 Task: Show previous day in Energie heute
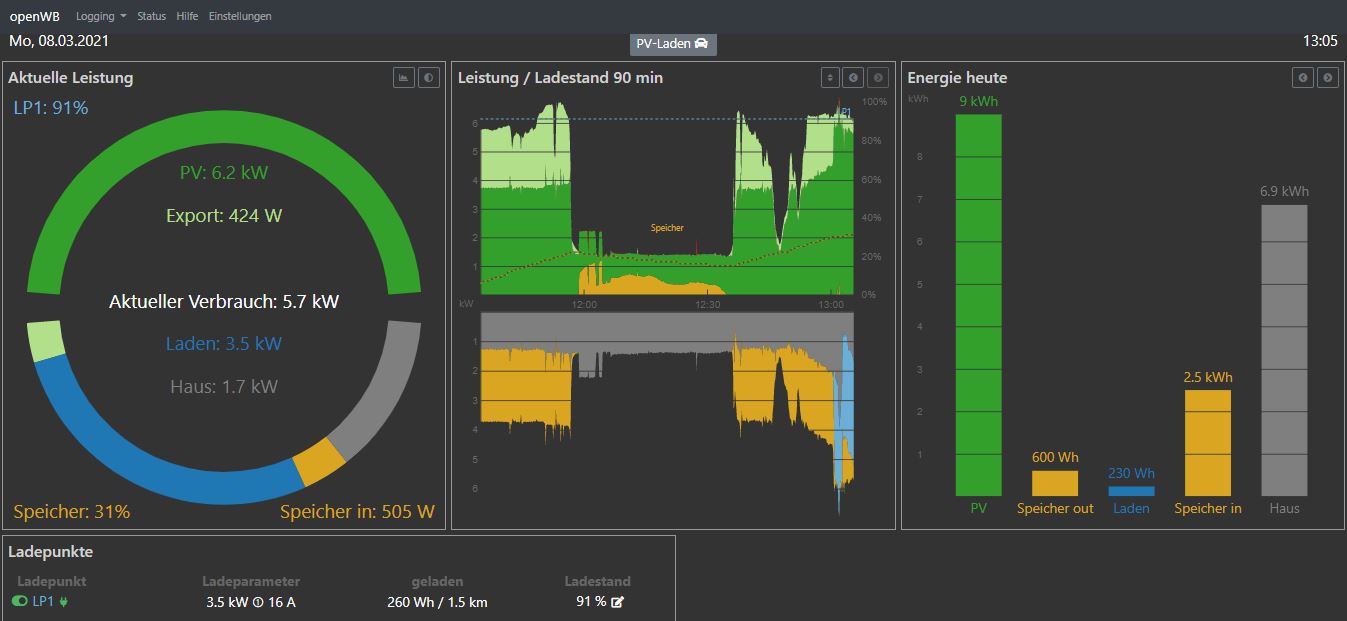[1303, 78]
